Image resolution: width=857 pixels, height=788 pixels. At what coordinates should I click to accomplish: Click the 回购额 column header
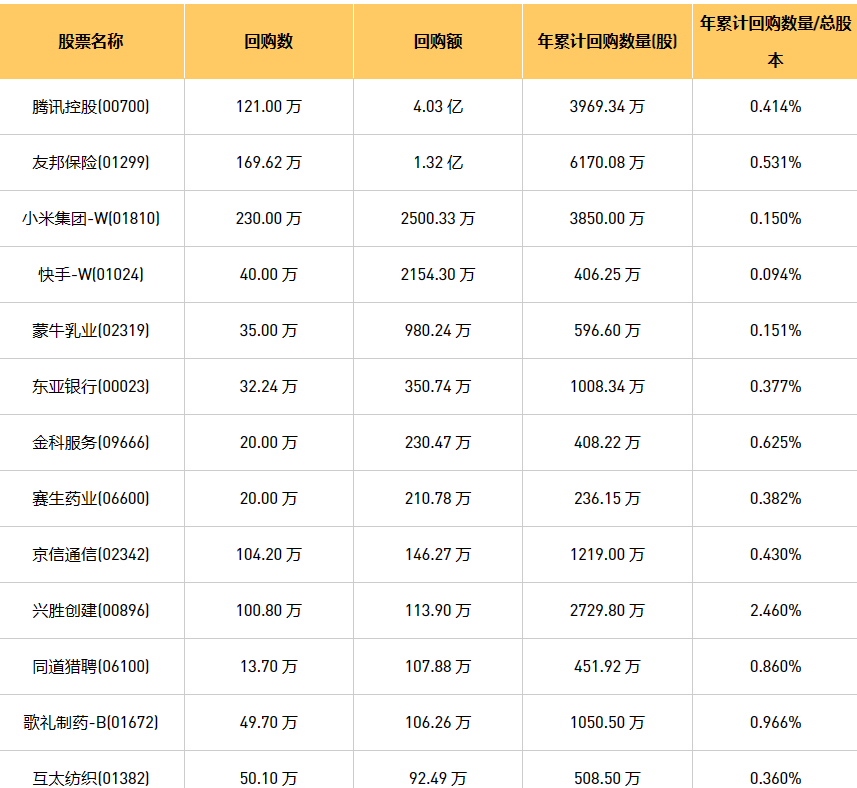(438, 41)
